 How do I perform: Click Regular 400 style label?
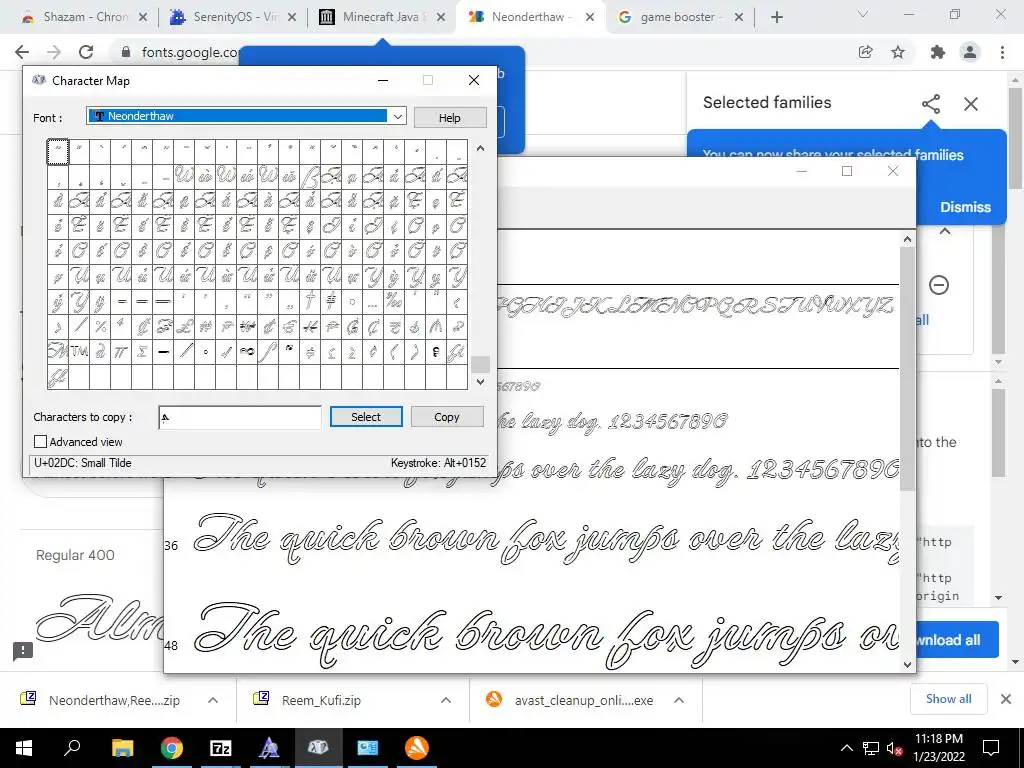(x=75, y=555)
